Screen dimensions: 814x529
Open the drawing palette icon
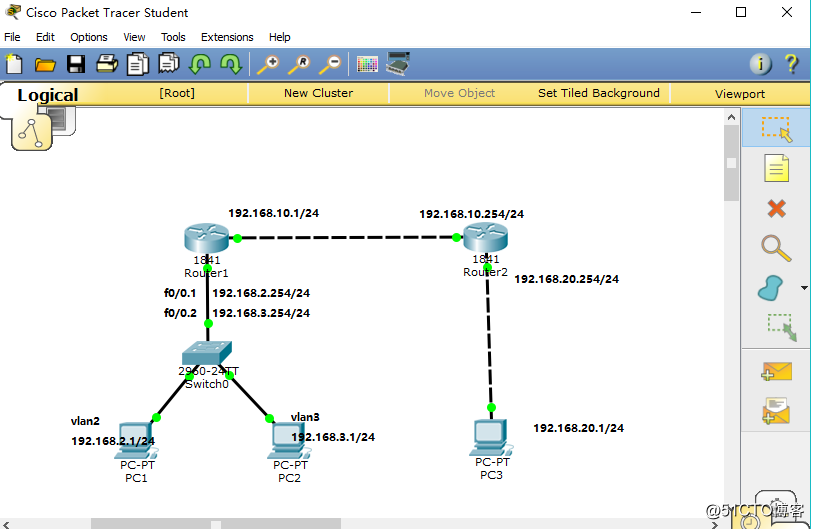click(367, 64)
